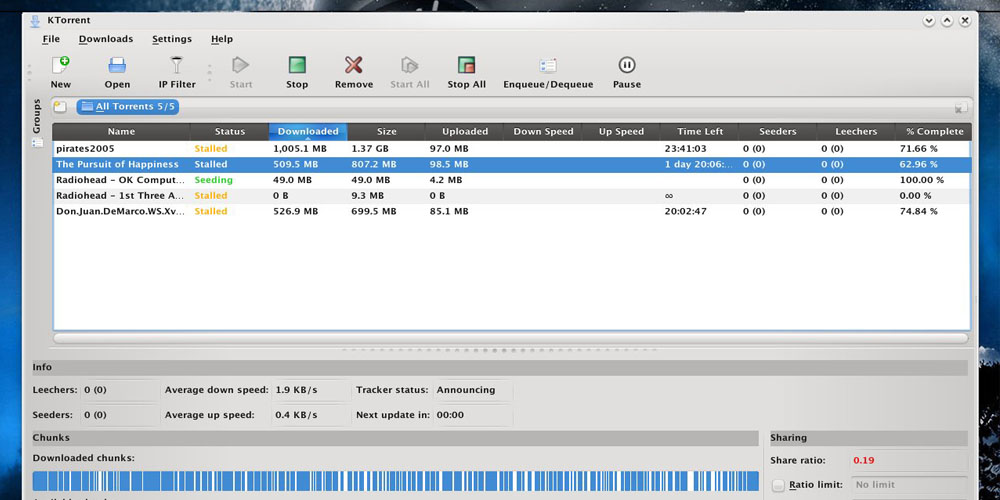1000x500 pixels.
Task: Sort by Downloaded column header
Action: (308, 131)
